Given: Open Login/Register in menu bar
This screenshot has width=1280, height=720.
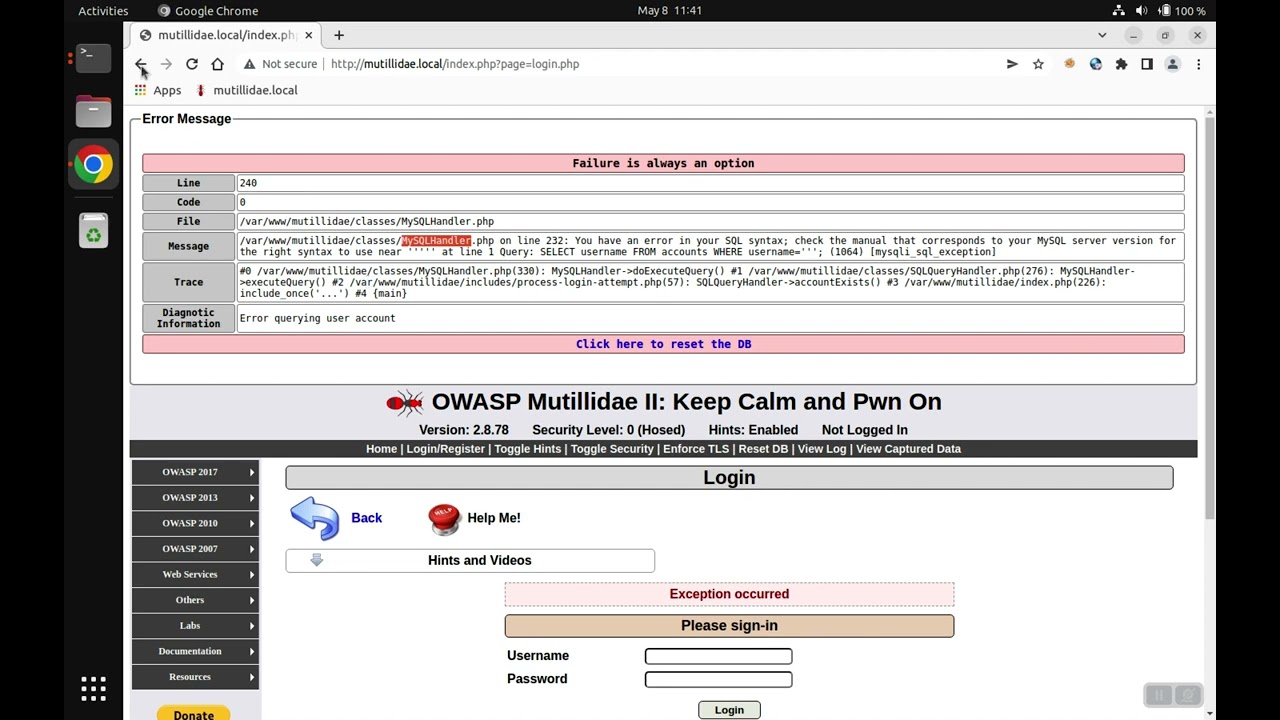Looking at the screenshot, I should tap(445, 449).
